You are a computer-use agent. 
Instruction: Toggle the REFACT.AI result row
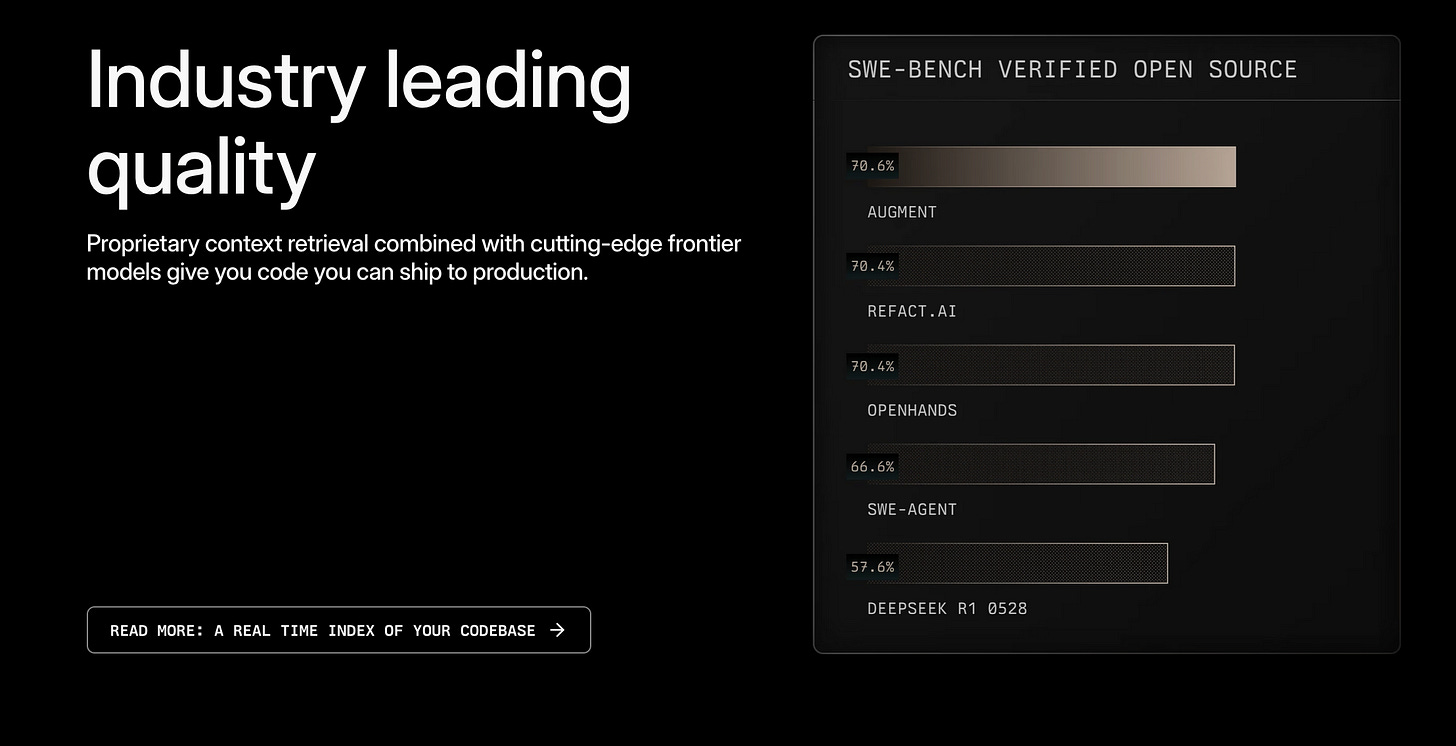pyautogui.click(x=911, y=311)
